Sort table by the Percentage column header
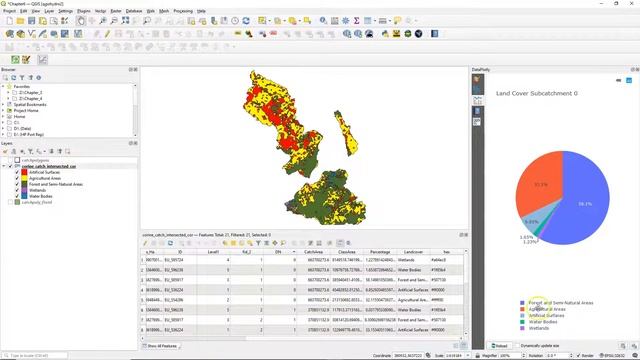The height and width of the screenshot is (360, 640). pyautogui.click(x=380, y=252)
